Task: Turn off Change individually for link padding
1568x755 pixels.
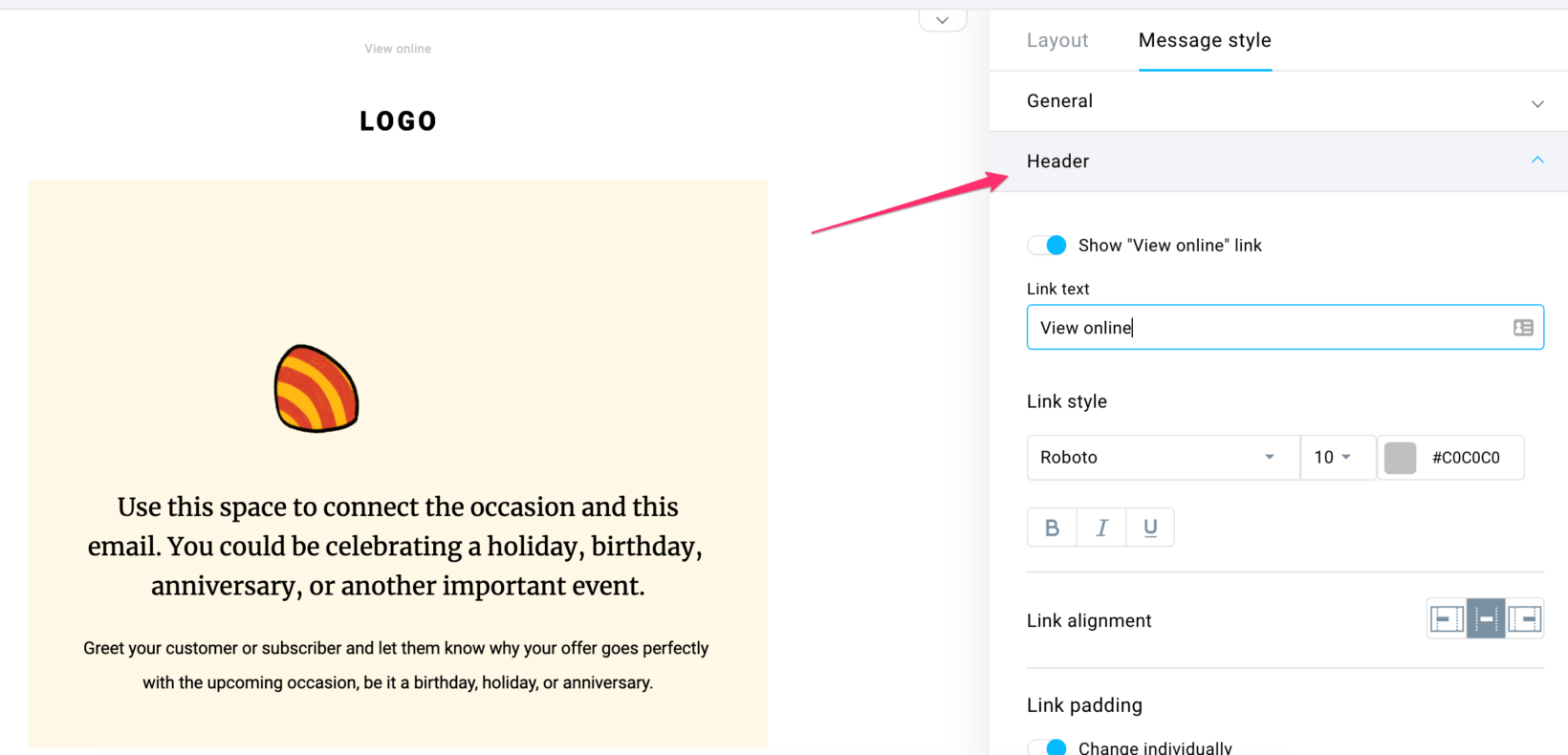Action: [1047, 745]
